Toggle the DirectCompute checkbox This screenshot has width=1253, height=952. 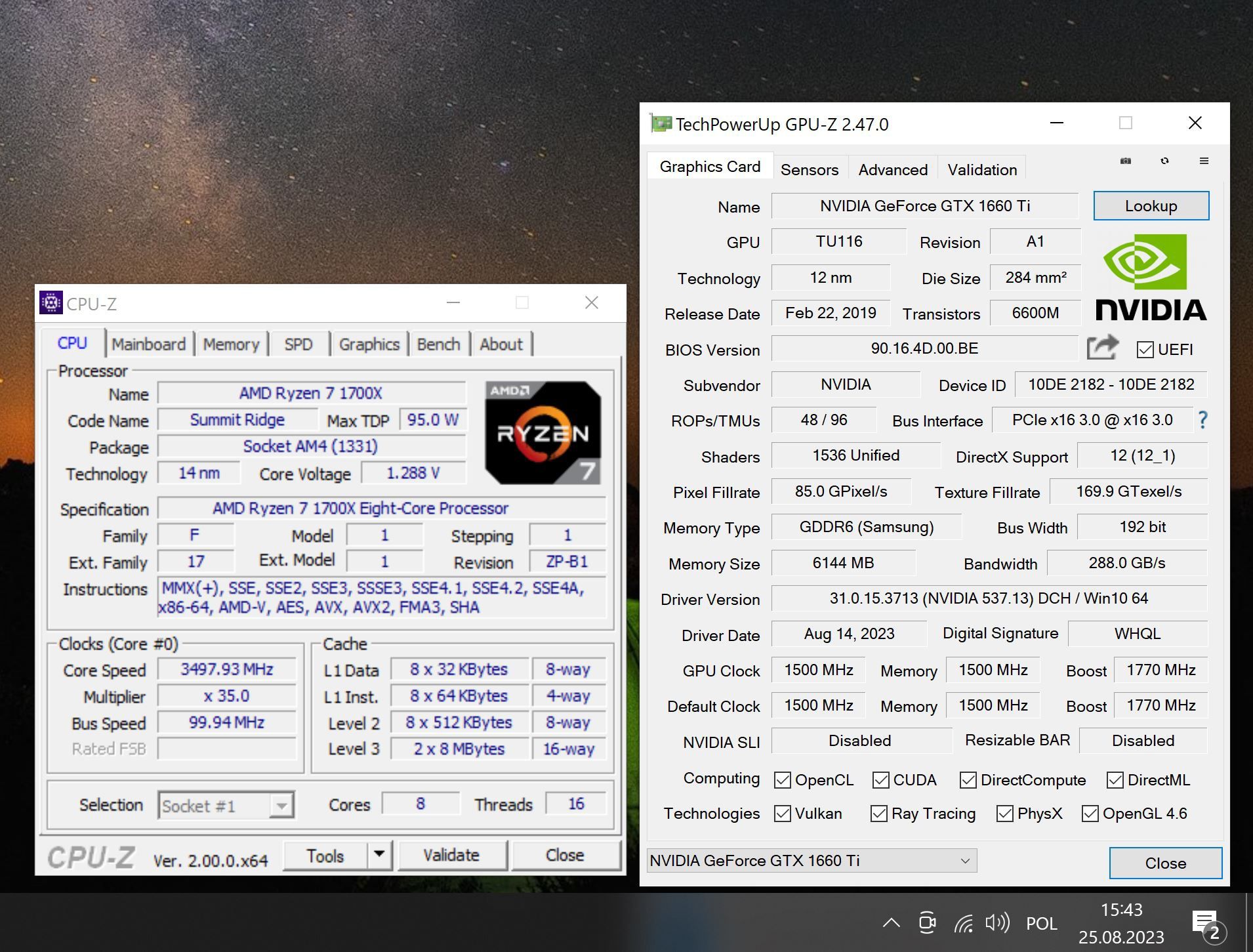point(968,780)
